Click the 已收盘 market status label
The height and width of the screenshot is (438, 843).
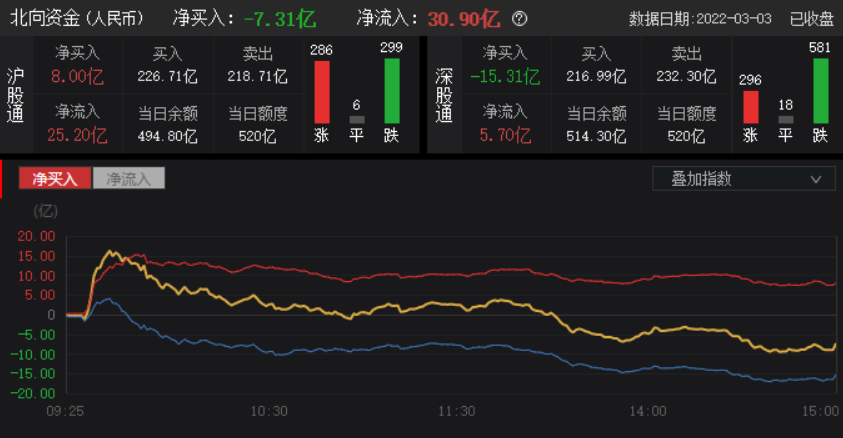[x=811, y=19]
